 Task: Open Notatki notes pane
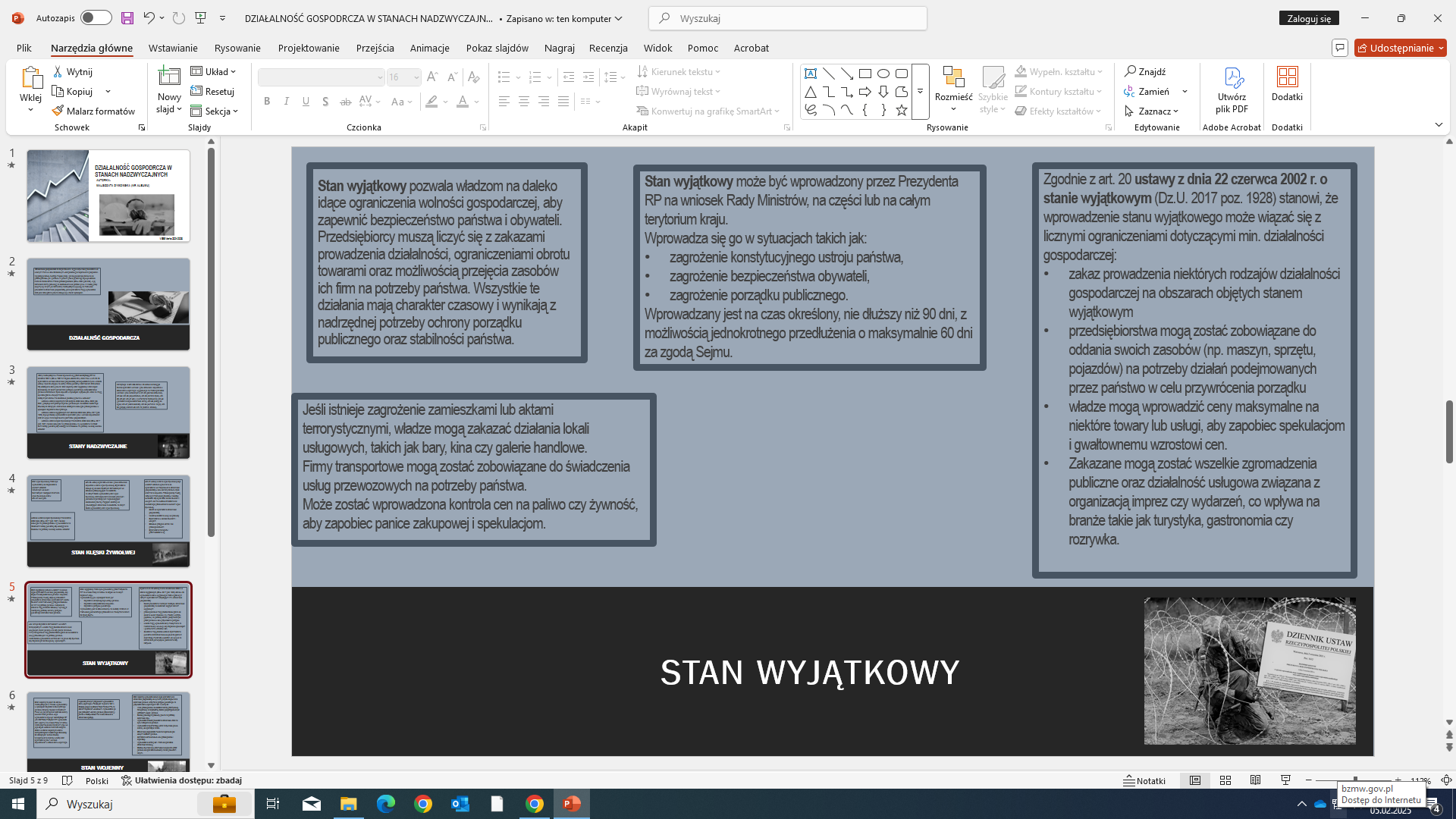coord(1145,780)
